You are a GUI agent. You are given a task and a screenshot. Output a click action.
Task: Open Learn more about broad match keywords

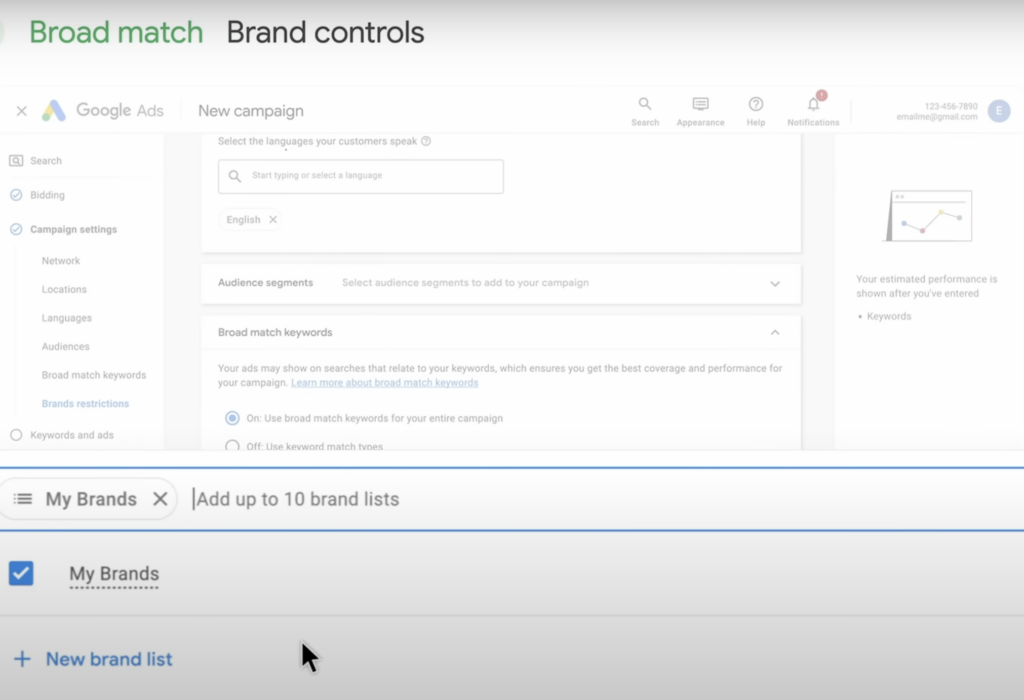pyautogui.click(x=385, y=383)
